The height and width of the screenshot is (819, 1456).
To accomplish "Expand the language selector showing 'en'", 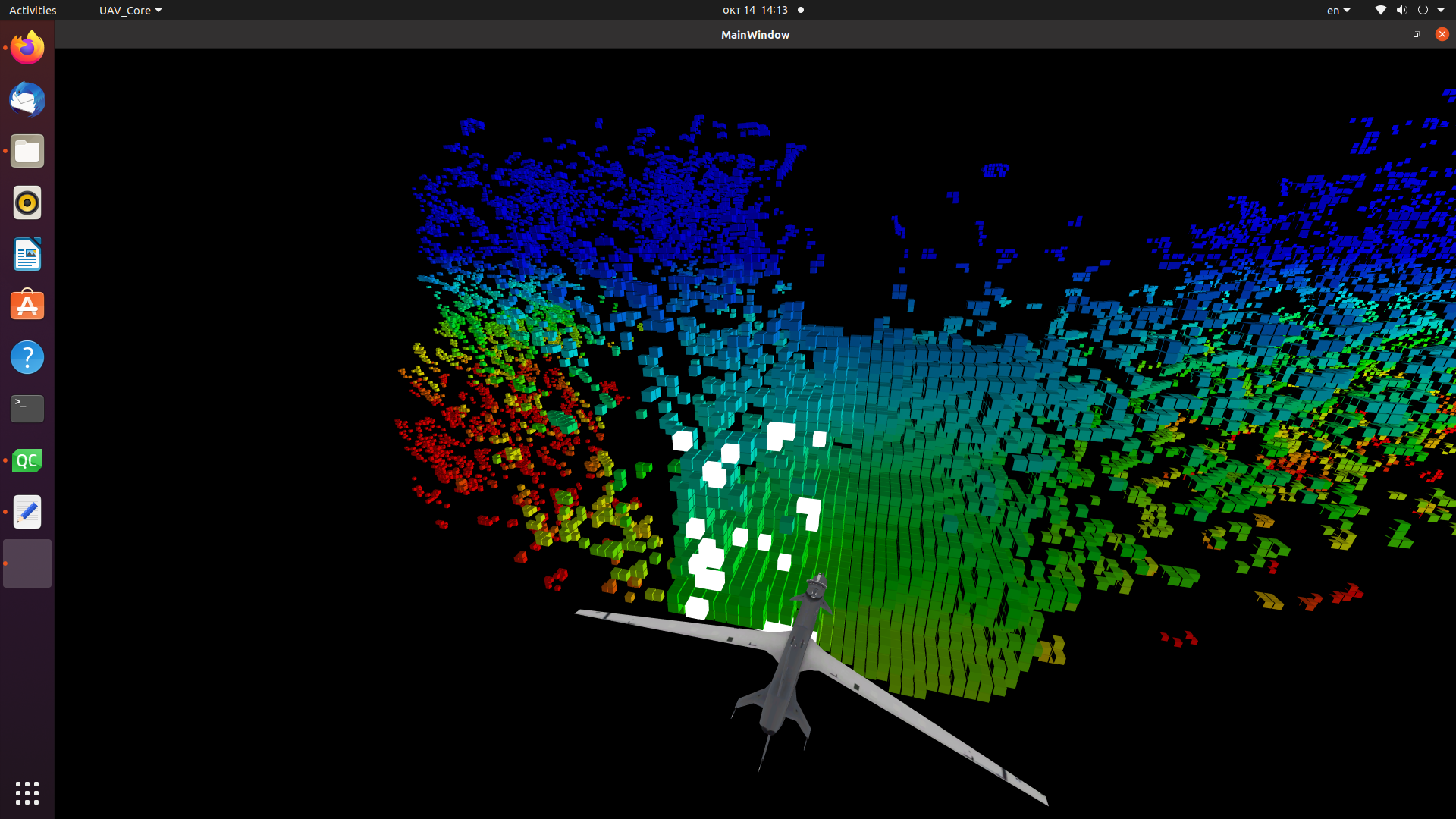I will click(1338, 10).
